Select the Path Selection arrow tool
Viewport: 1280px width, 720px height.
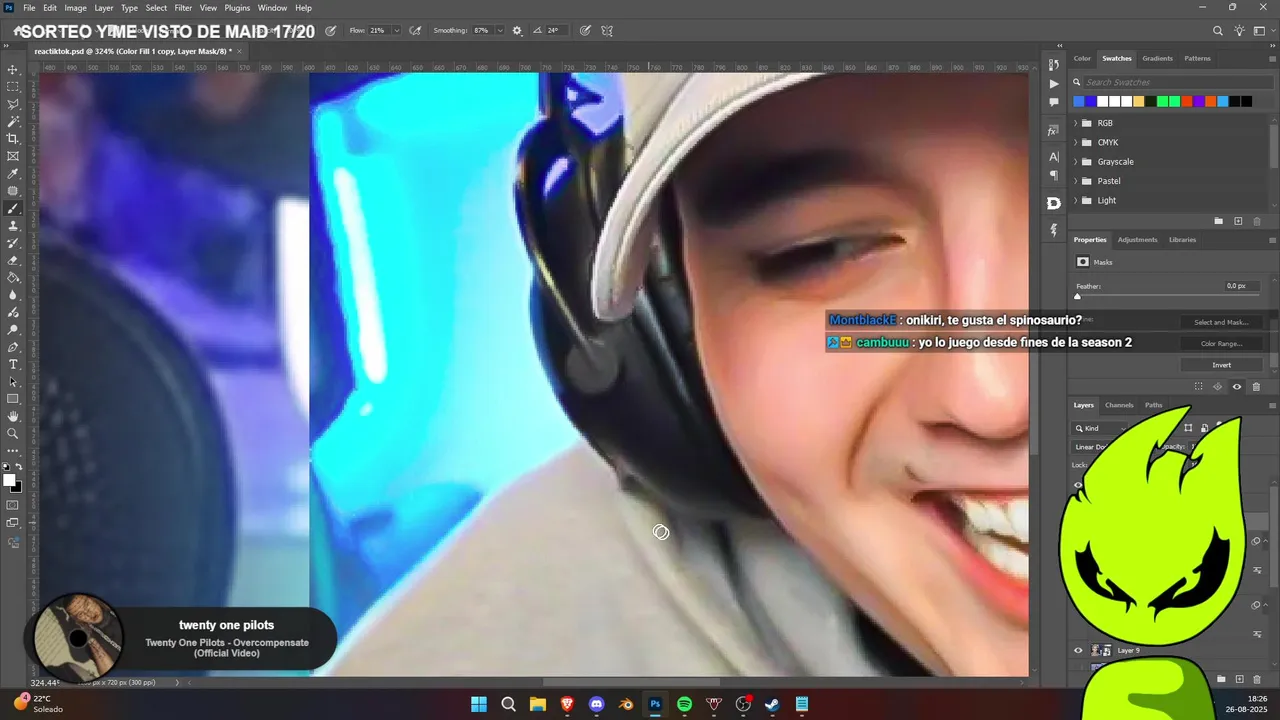(13, 382)
